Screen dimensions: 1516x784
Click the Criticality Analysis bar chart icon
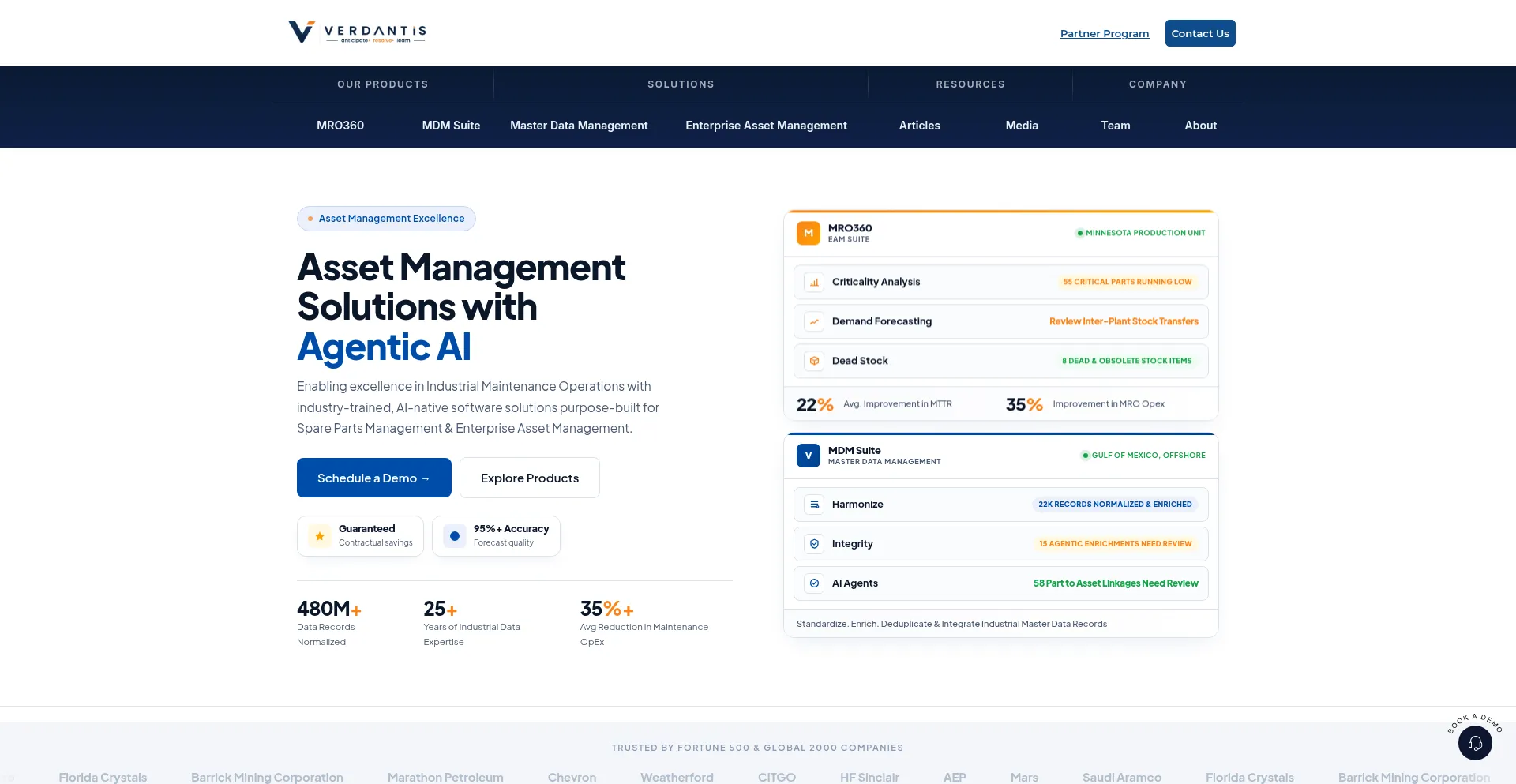point(814,282)
